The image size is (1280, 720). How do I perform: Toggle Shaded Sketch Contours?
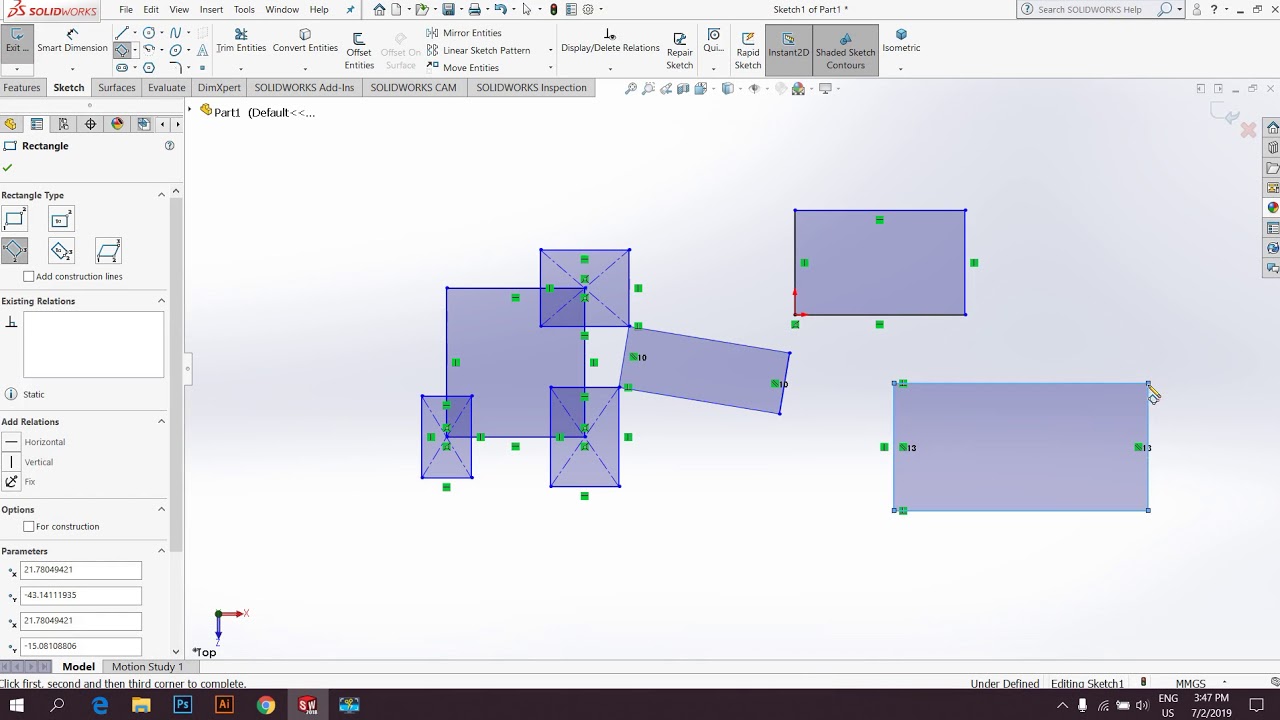pos(845,50)
